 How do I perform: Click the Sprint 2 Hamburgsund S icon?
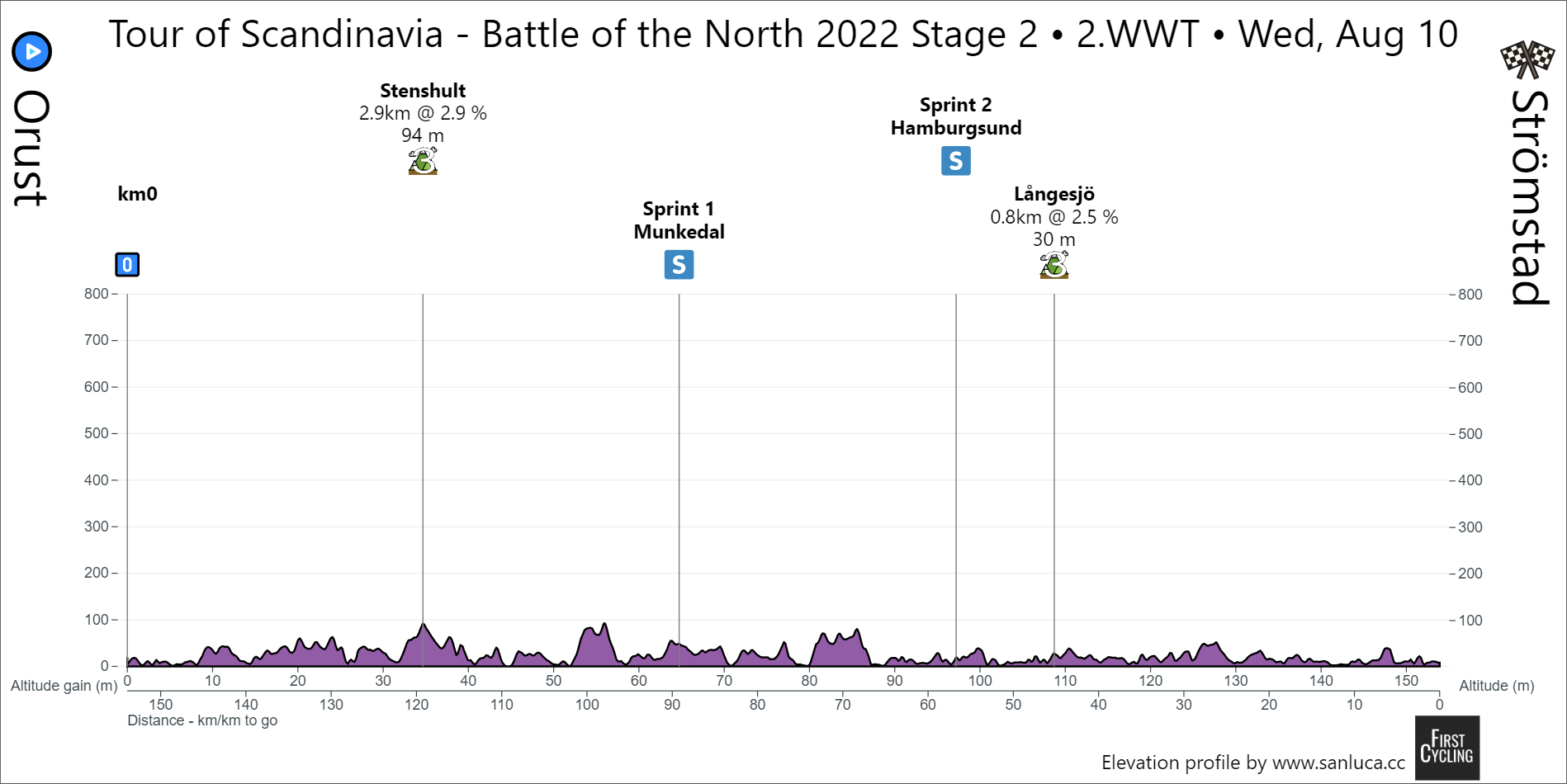pyautogui.click(x=955, y=161)
